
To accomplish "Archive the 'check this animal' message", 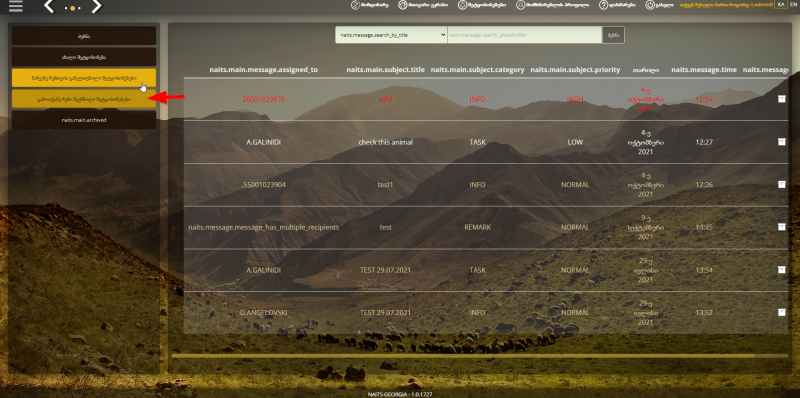I will coord(782,142).
